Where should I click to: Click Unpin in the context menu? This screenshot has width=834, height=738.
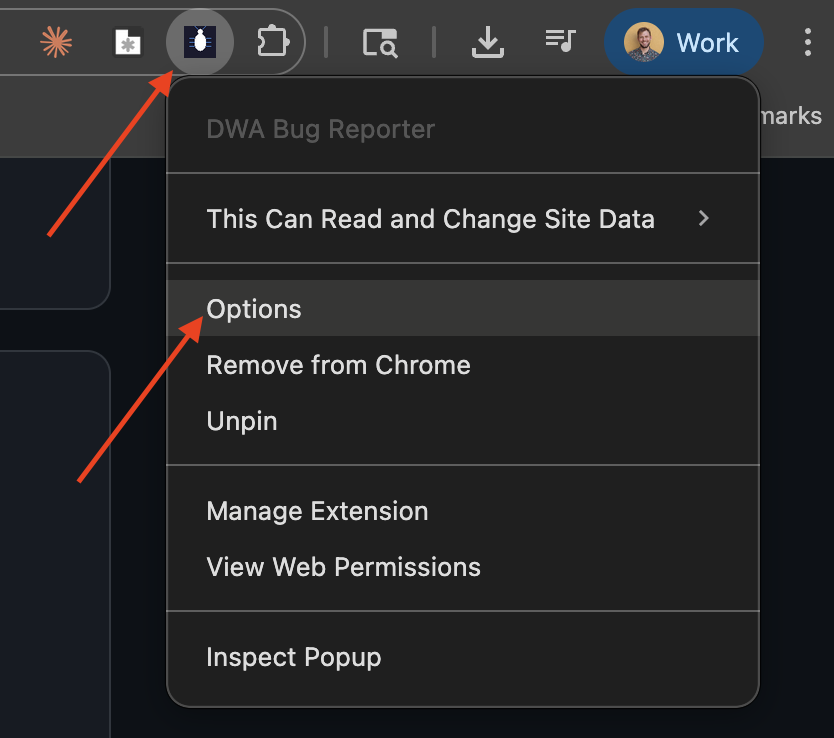pos(241,421)
